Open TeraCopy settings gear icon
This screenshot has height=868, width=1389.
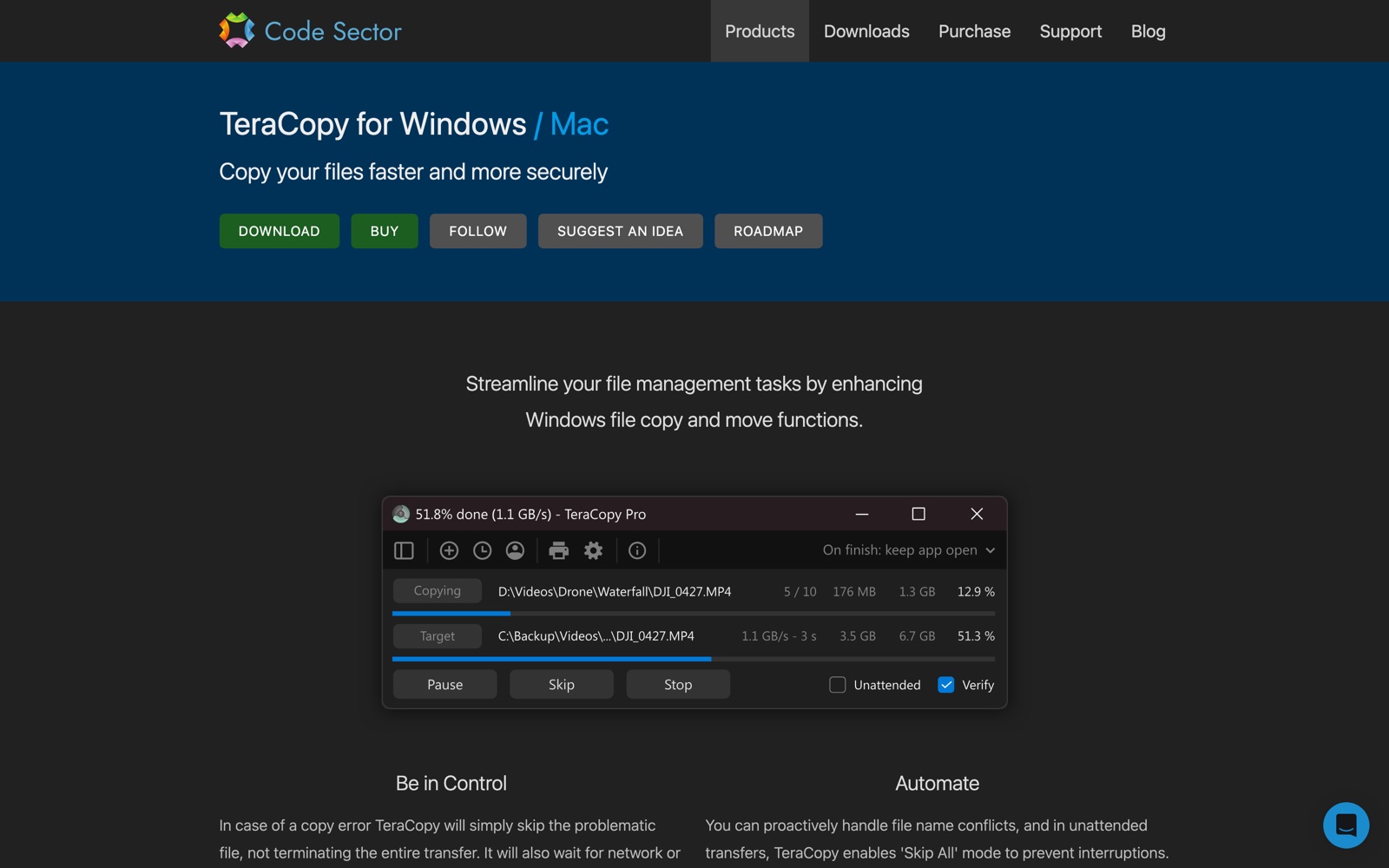tap(593, 550)
